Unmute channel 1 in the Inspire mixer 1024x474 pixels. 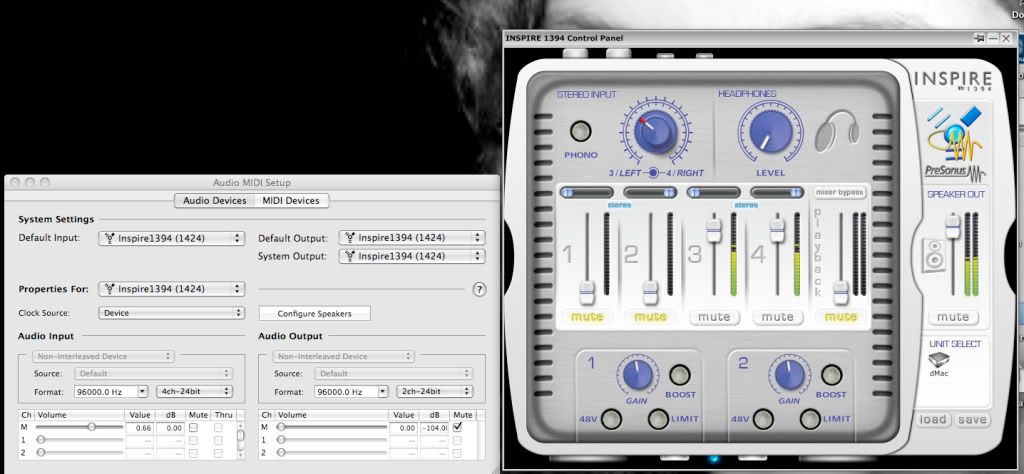click(587, 317)
